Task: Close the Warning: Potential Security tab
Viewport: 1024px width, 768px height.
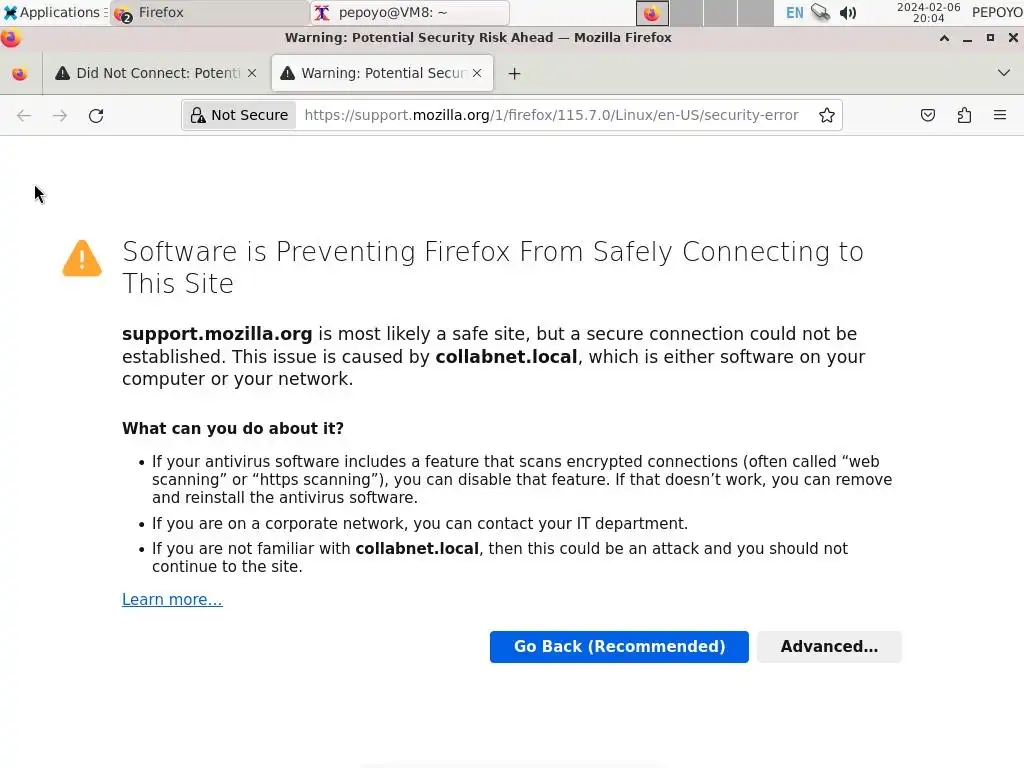Action: 477,73
